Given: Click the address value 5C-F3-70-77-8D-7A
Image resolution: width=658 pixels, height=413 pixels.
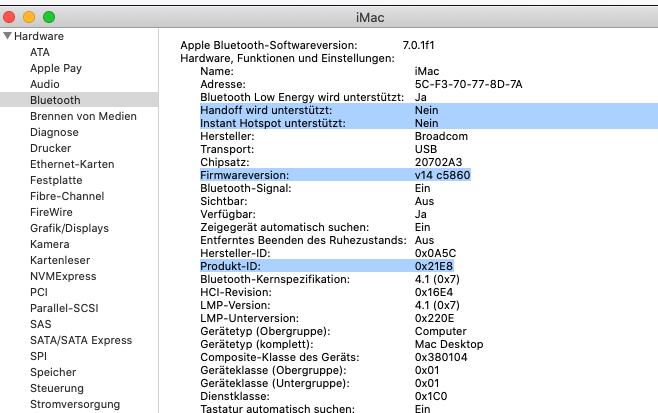Looking at the screenshot, I should [x=468, y=84].
